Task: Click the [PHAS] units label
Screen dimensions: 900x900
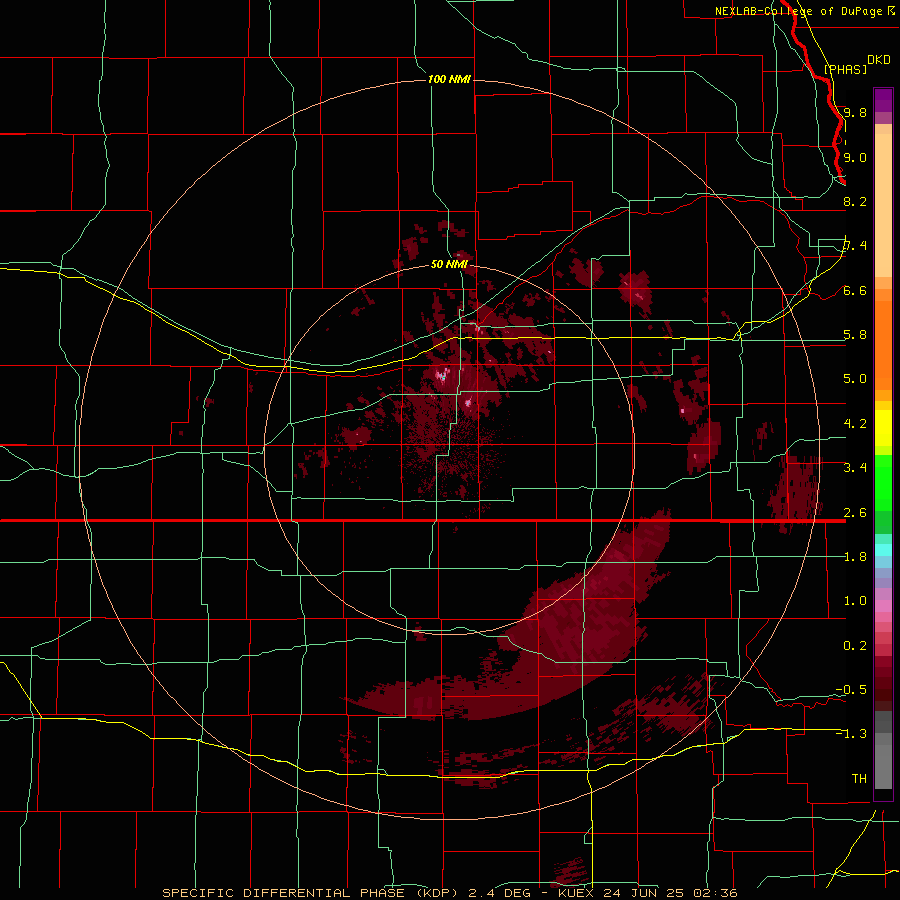Action: tap(845, 69)
